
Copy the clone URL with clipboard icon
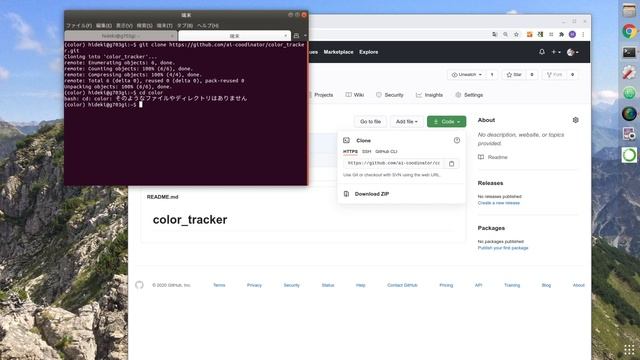click(451, 163)
